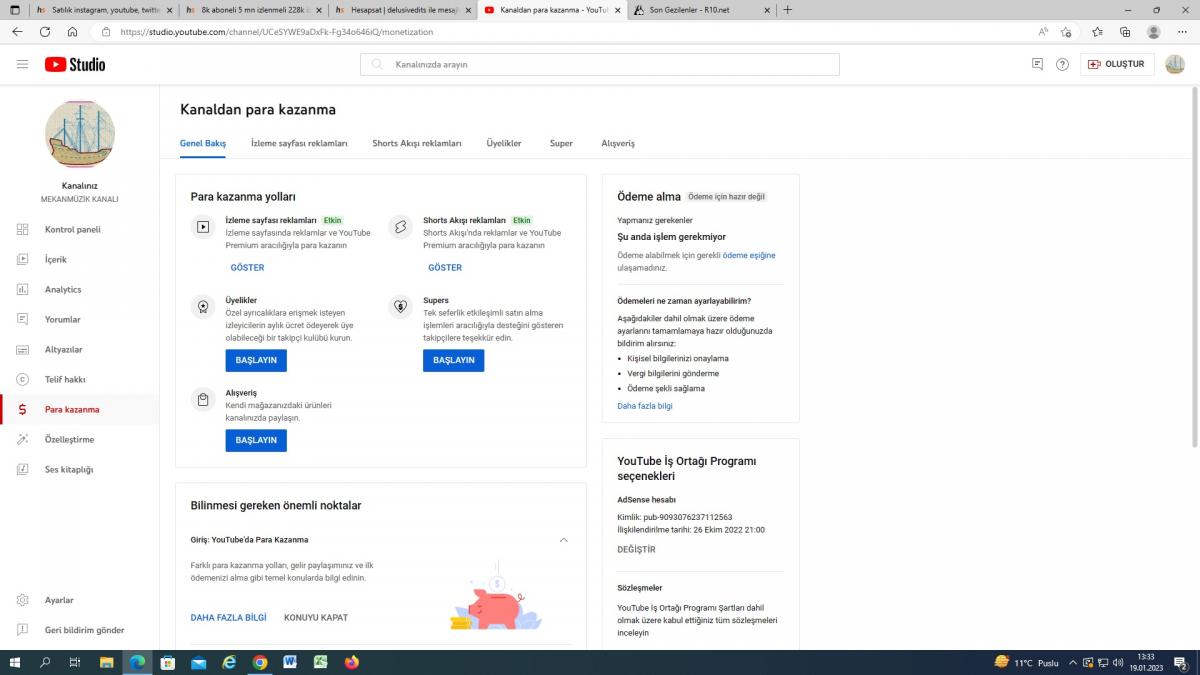Open browser Collections
This screenshot has width=1200, height=675.
pos(1126,32)
